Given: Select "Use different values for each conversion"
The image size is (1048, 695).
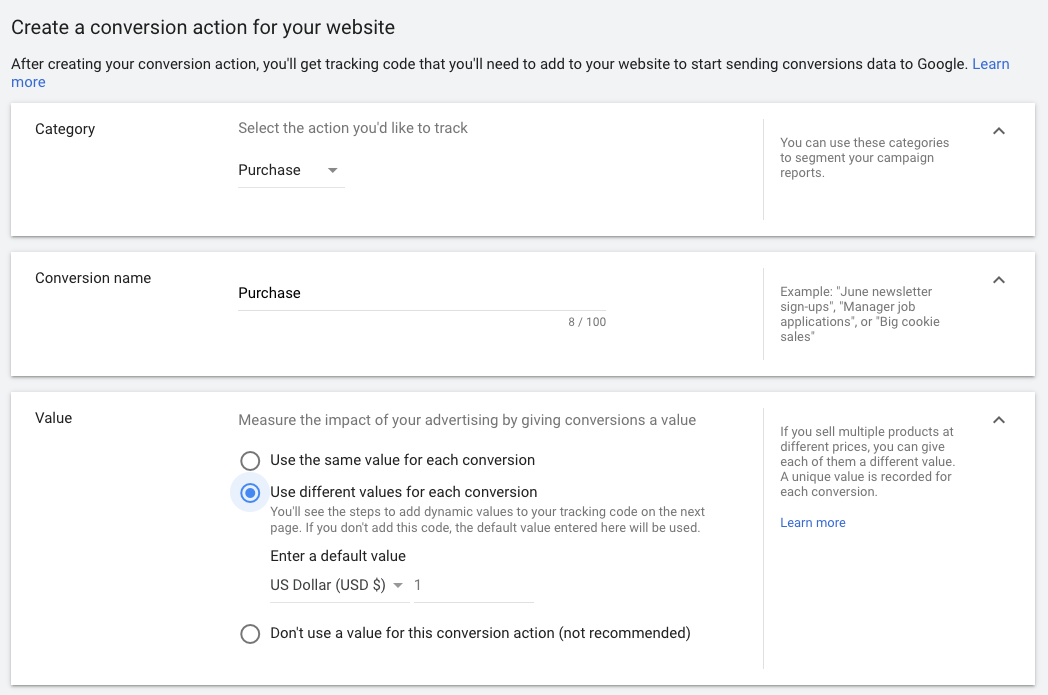Looking at the screenshot, I should (250, 492).
